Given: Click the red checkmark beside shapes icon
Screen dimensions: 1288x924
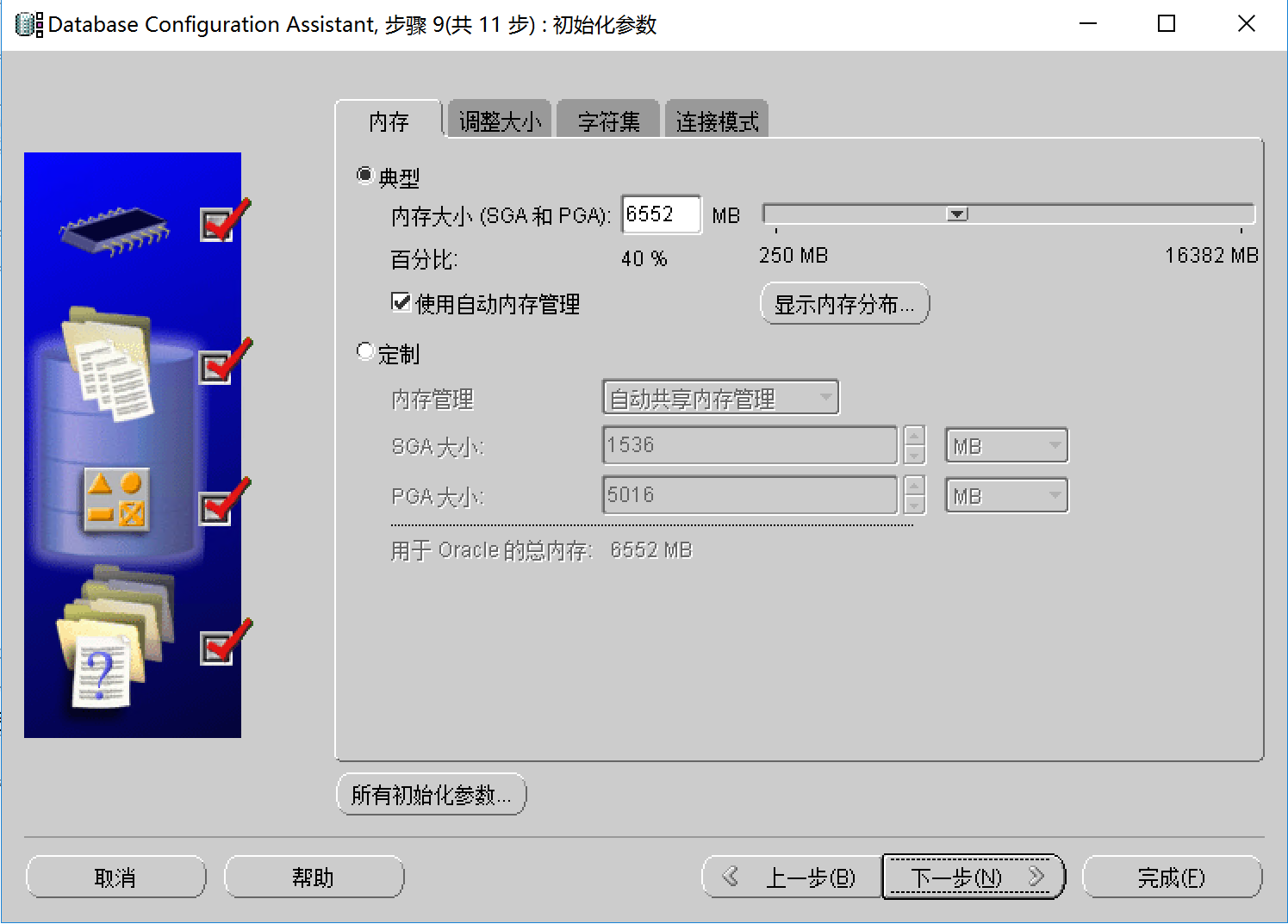Looking at the screenshot, I should (222, 504).
